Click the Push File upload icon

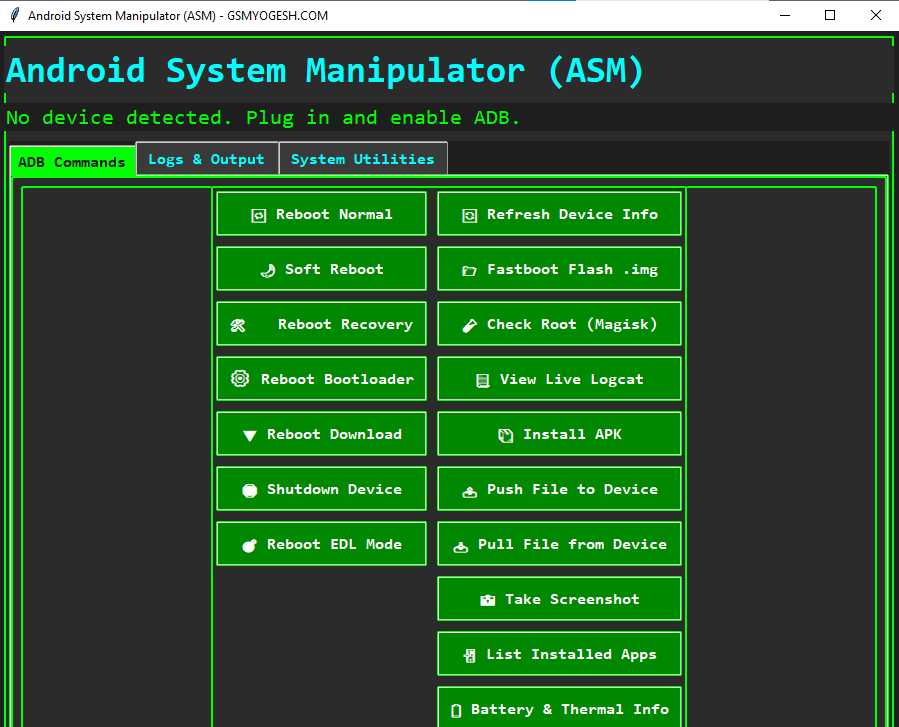468,488
